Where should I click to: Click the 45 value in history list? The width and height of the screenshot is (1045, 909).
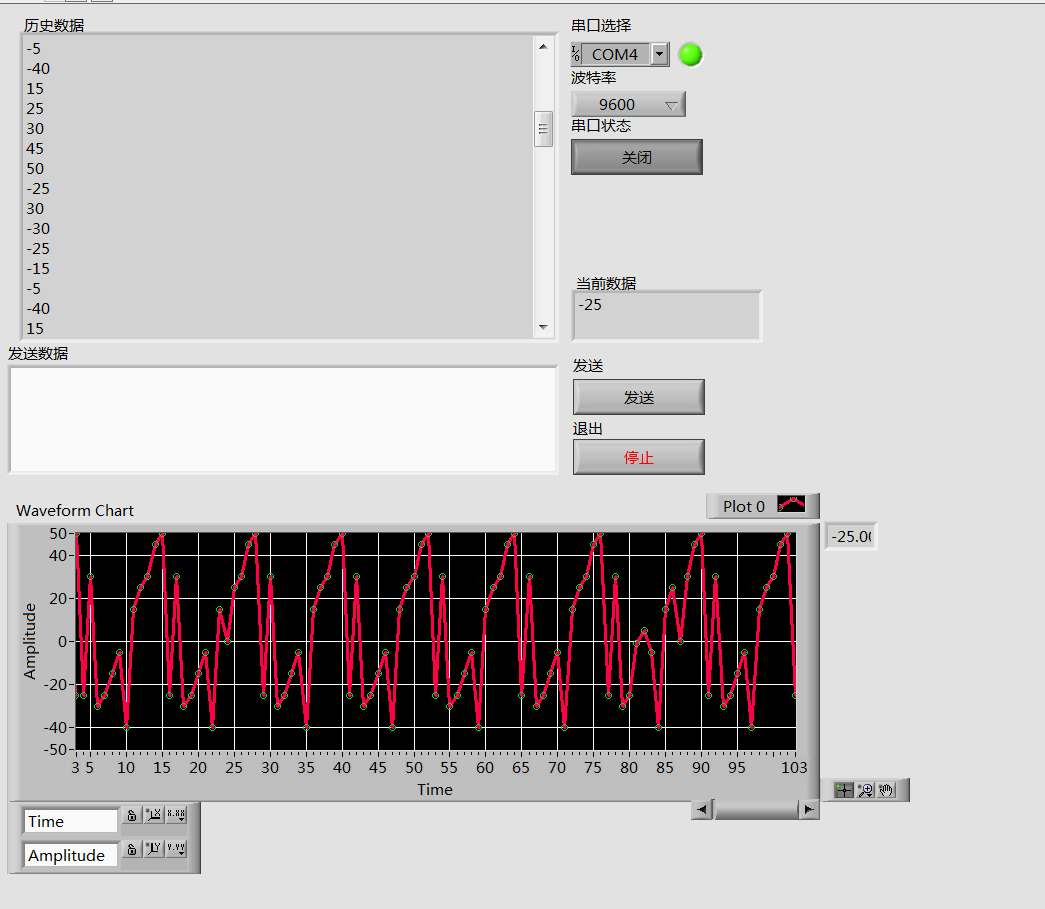(x=35, y=149)
